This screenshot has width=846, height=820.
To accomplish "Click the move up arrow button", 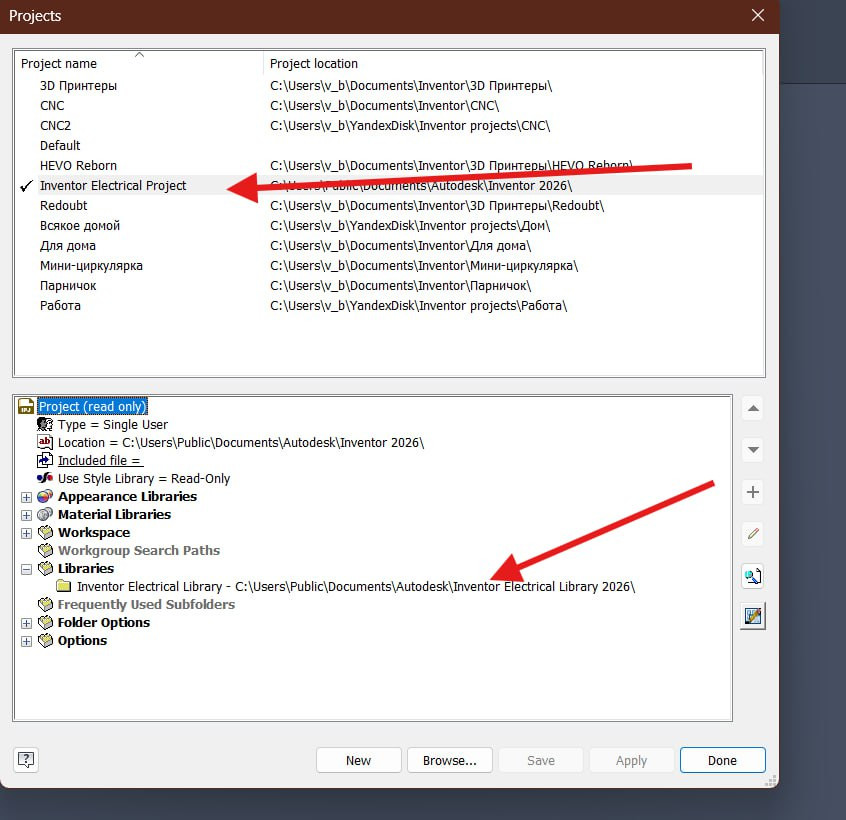I will 753,408.
